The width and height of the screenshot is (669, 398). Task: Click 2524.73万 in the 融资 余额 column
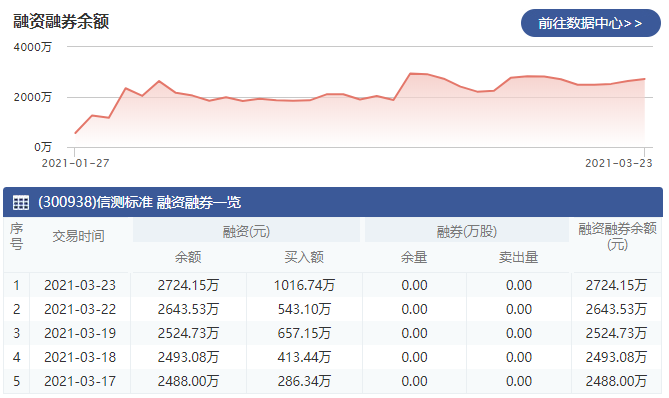point(188,333)
